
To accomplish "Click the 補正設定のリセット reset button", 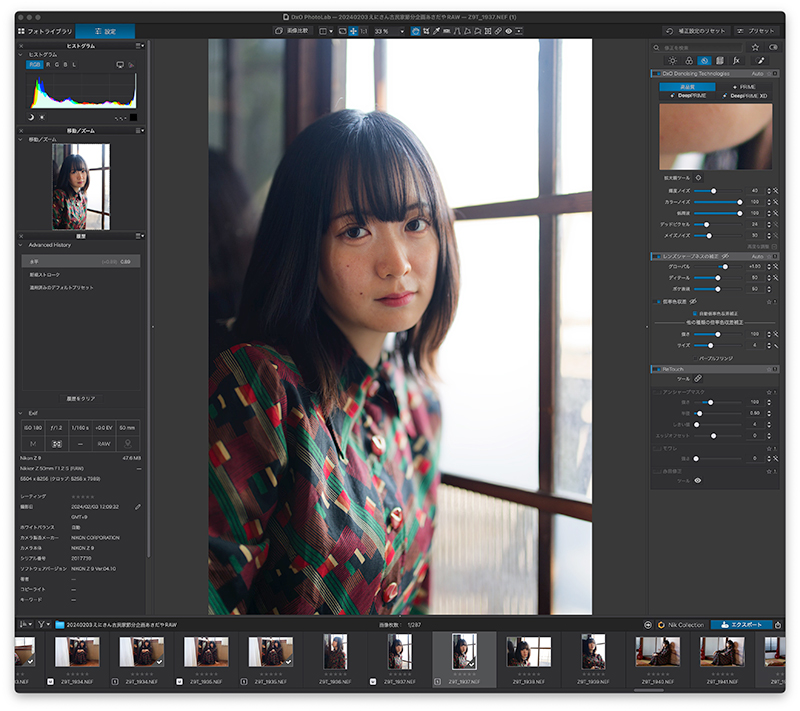I will (696, 31).
